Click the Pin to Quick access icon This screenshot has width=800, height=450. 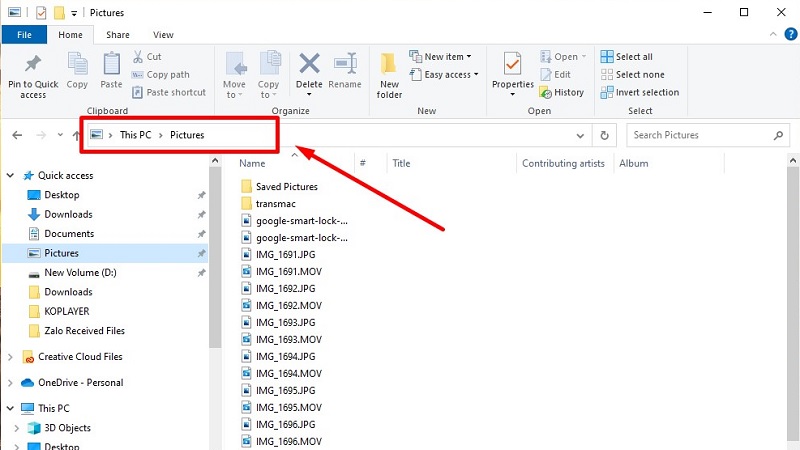point(33,64)
